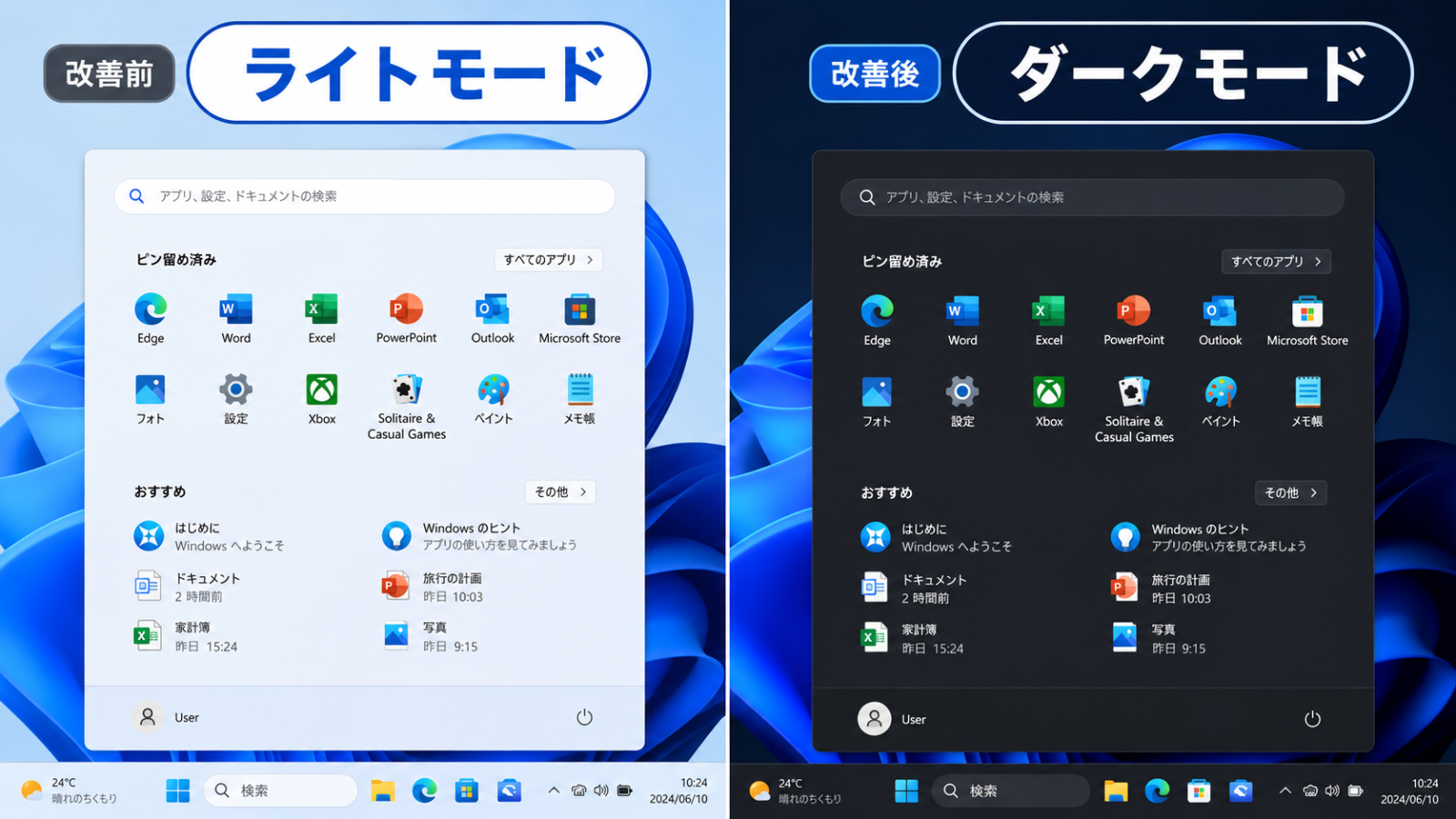Viewport: 1456px width, 819px height.
Task: Expand その他 in light mode recommendations
Action: click(561, 491)
